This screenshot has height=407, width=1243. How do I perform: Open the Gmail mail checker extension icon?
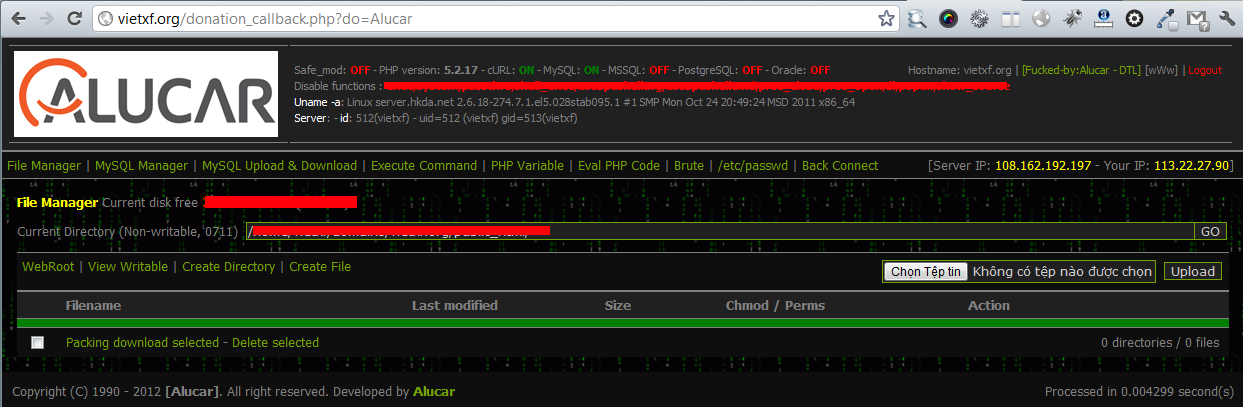[x=1196, y=18]
